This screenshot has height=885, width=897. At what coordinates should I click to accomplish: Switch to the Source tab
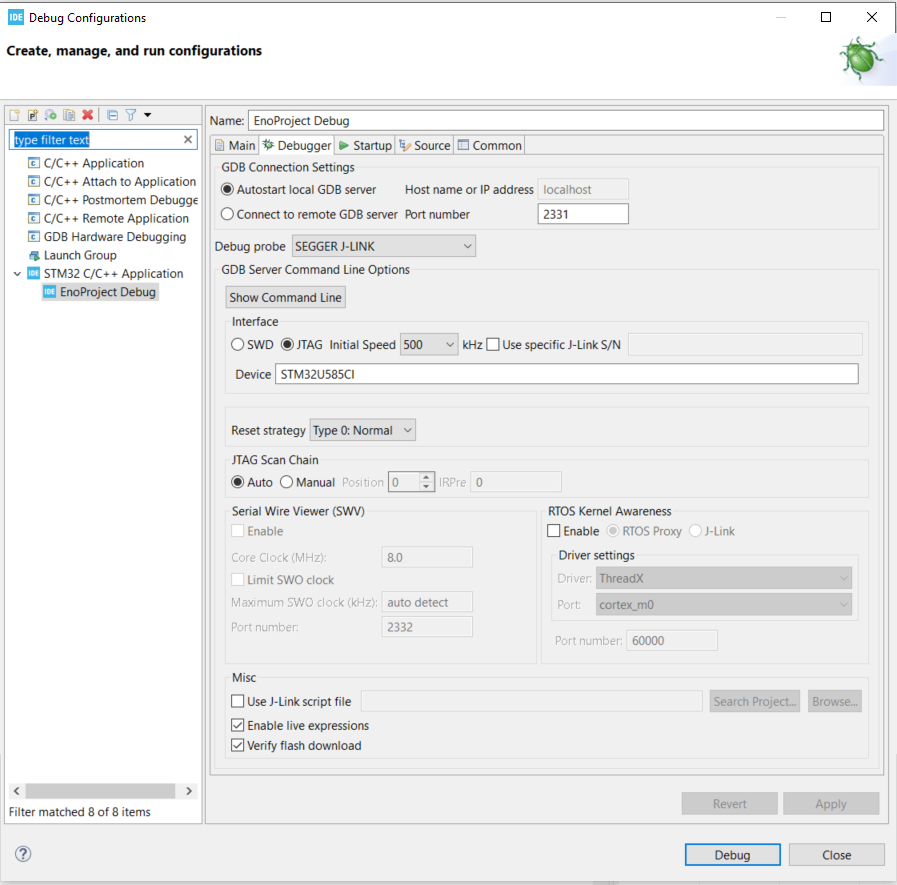tap(424, 145)
